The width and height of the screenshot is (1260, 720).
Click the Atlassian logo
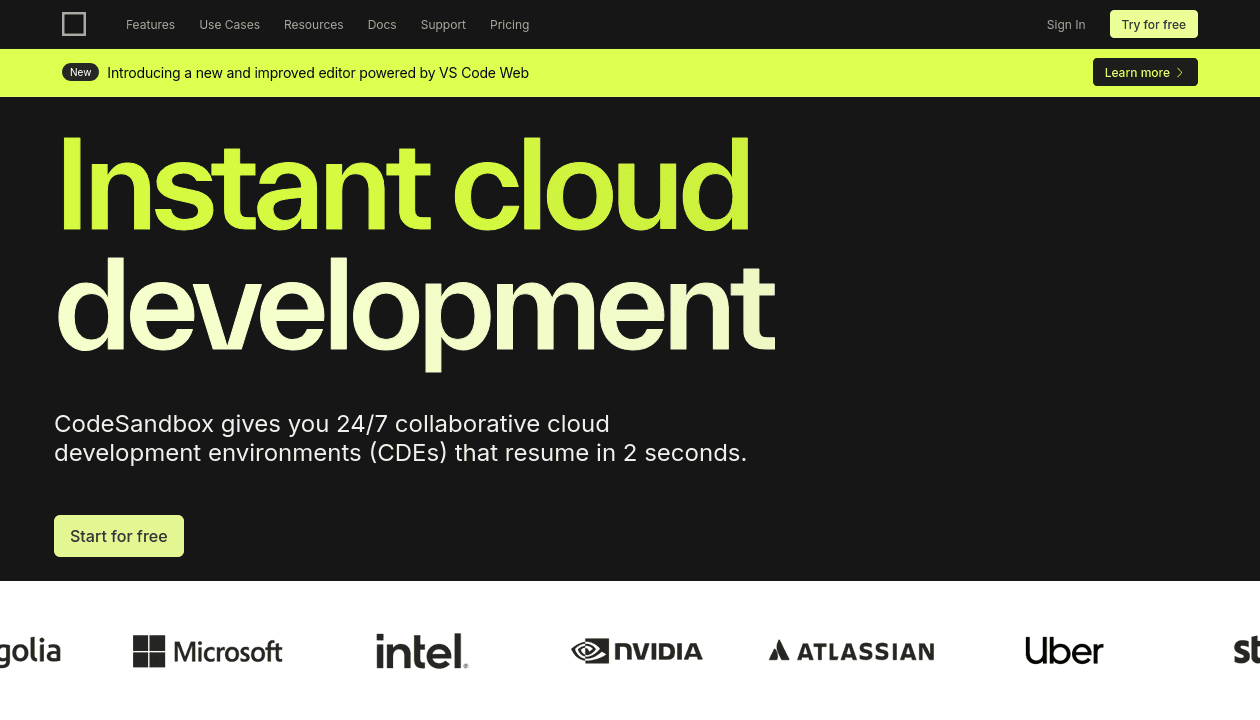point(851,651)
